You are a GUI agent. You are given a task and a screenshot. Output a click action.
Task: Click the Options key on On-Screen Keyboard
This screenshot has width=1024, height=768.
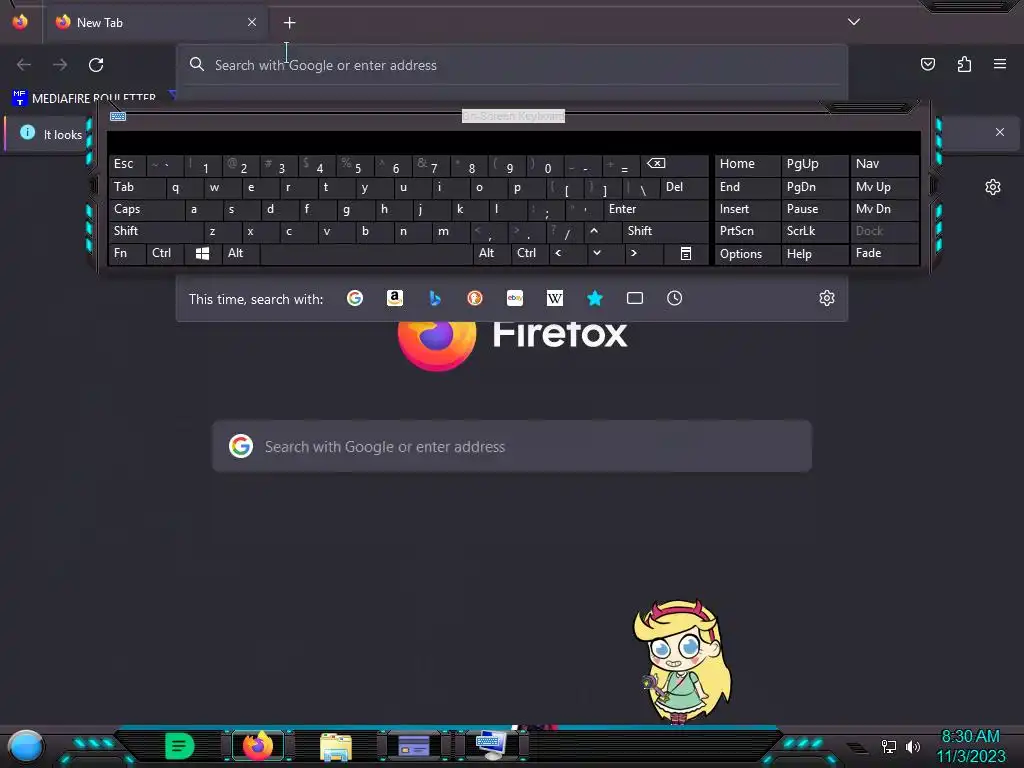[748, 254]
